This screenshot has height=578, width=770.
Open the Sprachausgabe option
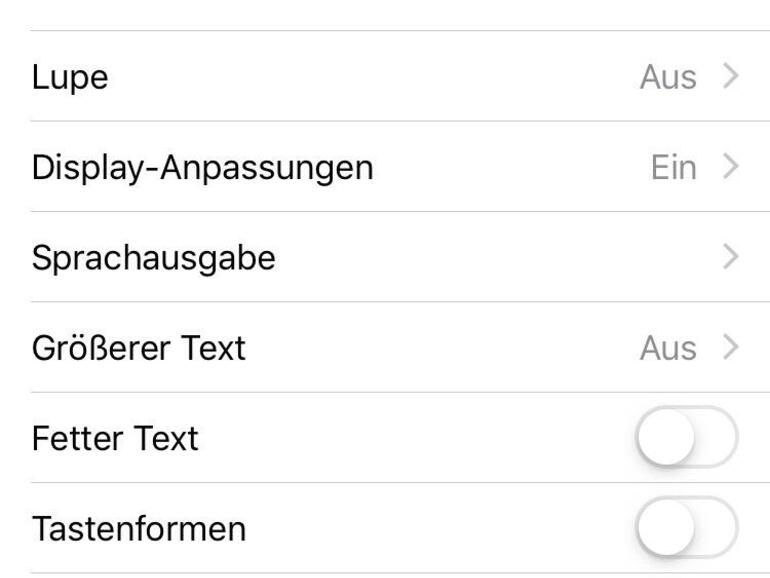[154, 257]
